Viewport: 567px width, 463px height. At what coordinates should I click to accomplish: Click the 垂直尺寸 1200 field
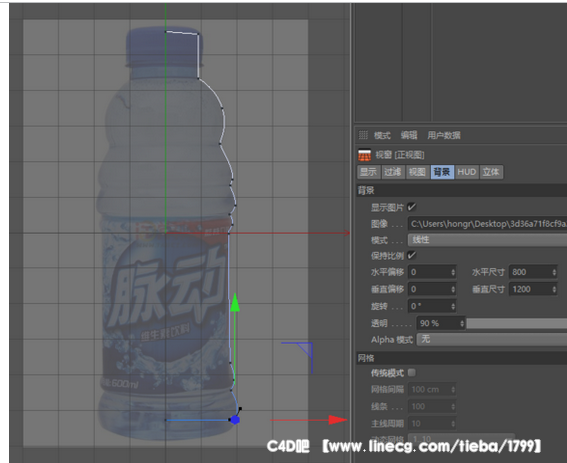[530, 289]
